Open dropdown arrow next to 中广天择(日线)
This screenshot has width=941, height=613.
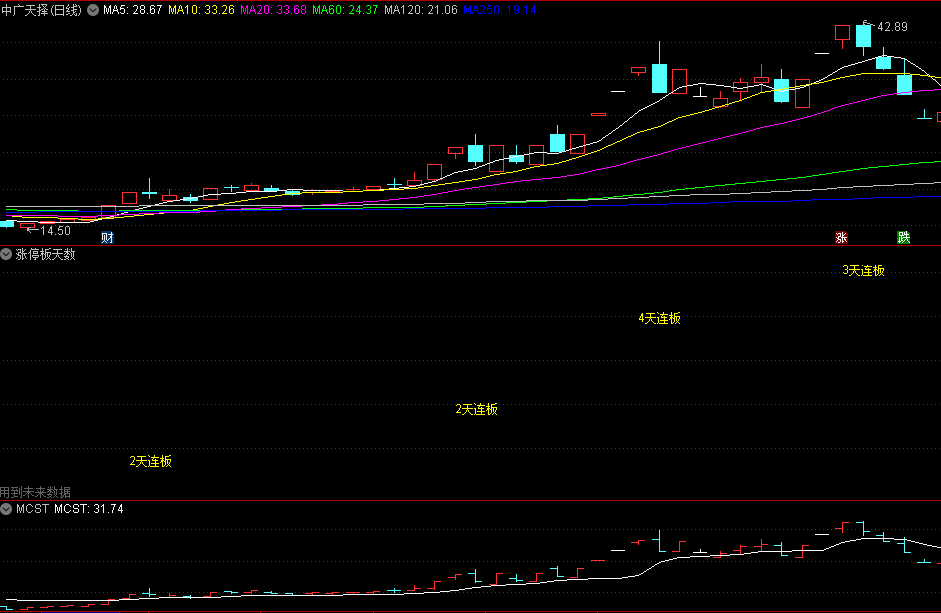tap(93, 10)
